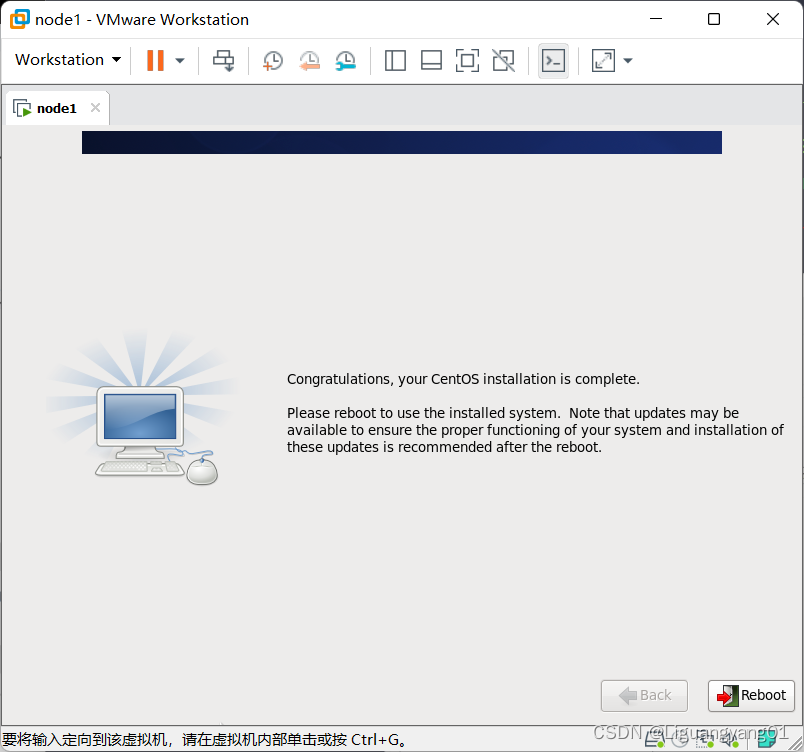Click the 'Please reboot to use' paragraph
This screenshot has height=752, width=804.
(x=535, y=430)
